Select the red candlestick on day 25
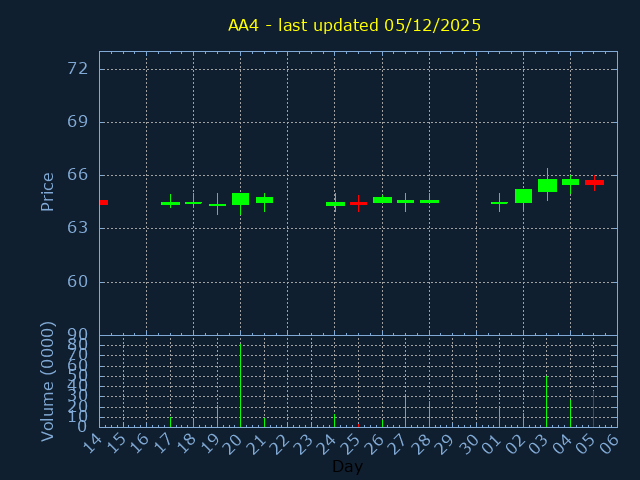The height and width of the screenshot is (480, 640). coord(358,203)
